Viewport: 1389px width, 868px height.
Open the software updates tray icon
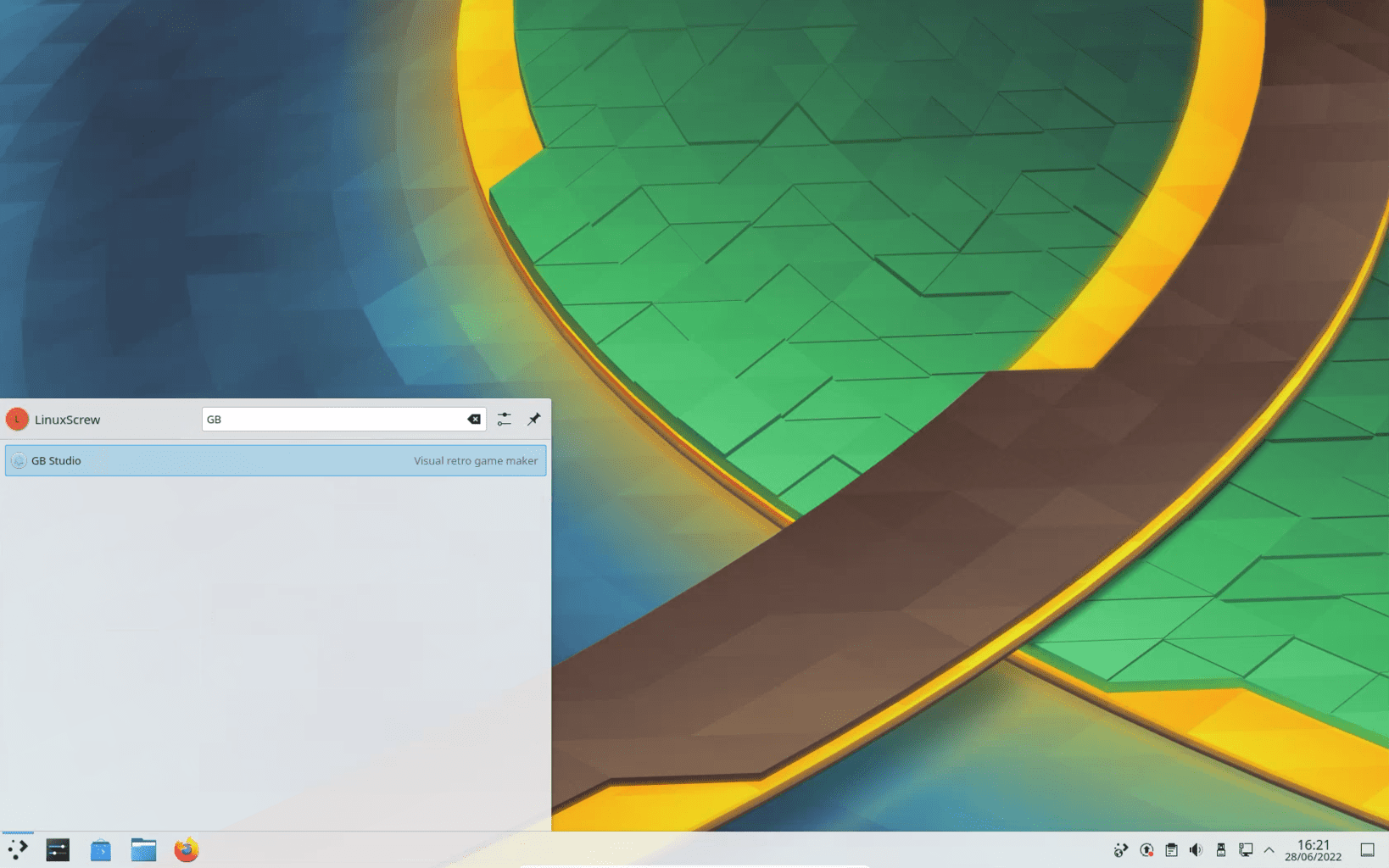[x=1146, y=849]
